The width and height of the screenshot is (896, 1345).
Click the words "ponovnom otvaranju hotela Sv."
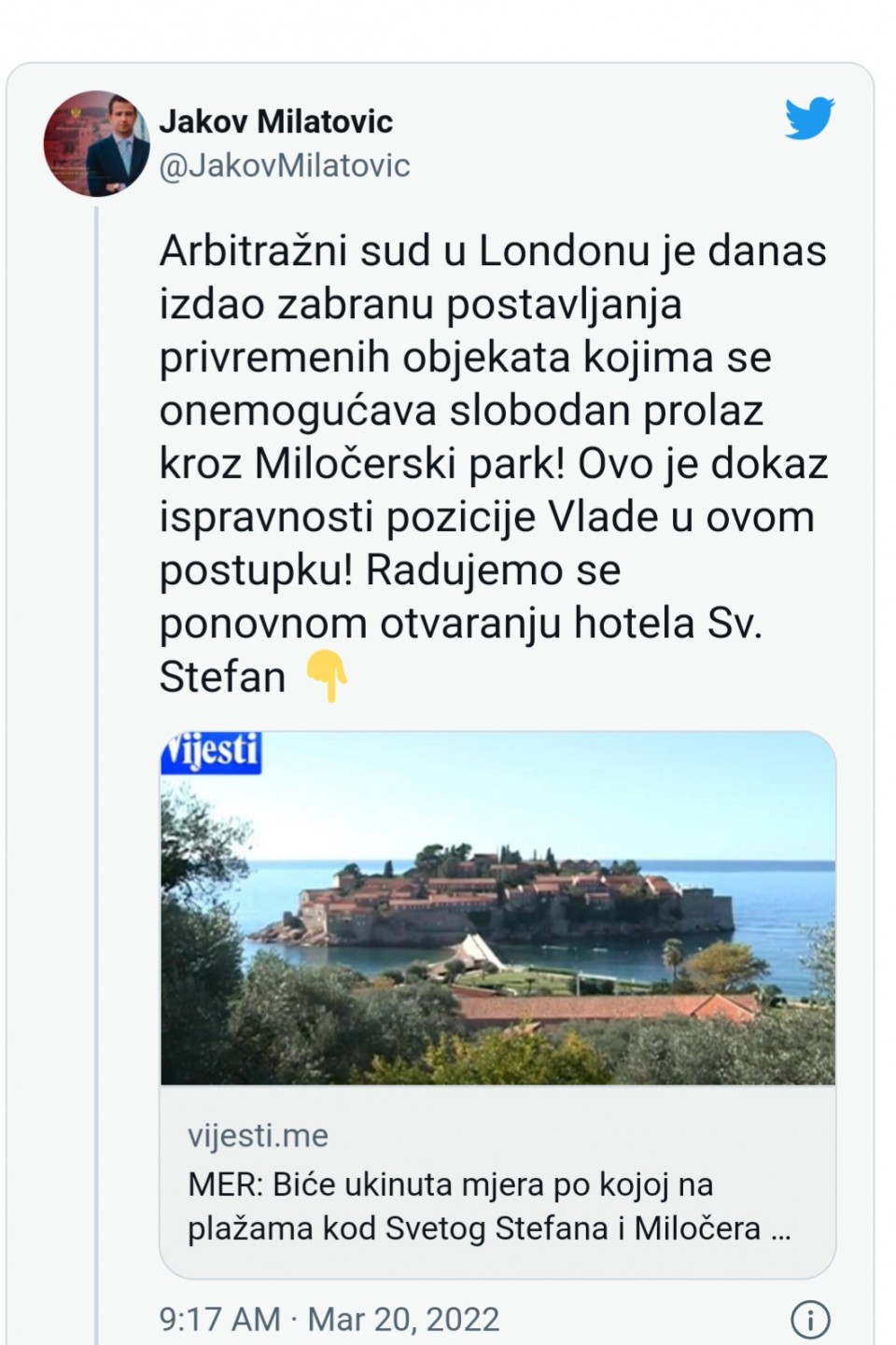tap(461, 623)
